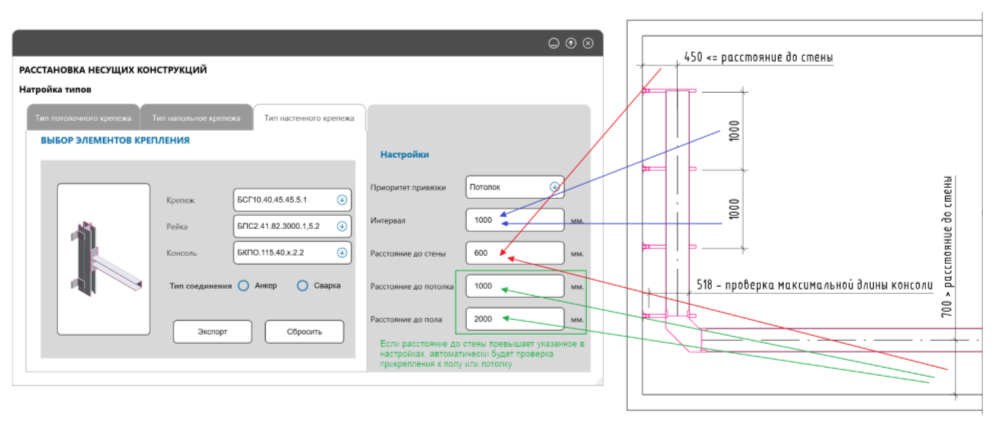Close the dialog window
The height and width of the screenshot is (432, 1008).
pyautogui.click(x=588, y=43)
